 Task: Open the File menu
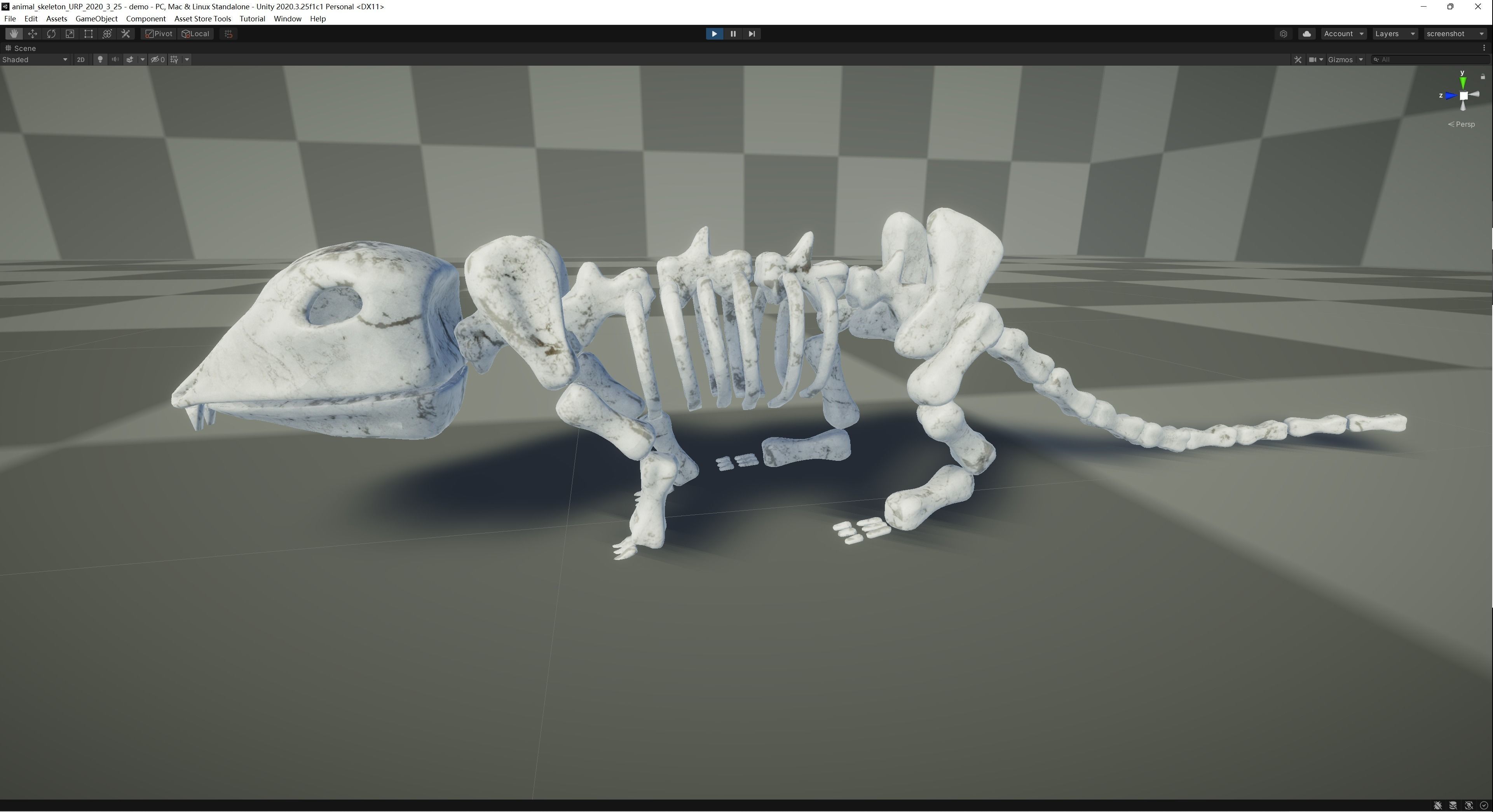(x=10, y=19)
